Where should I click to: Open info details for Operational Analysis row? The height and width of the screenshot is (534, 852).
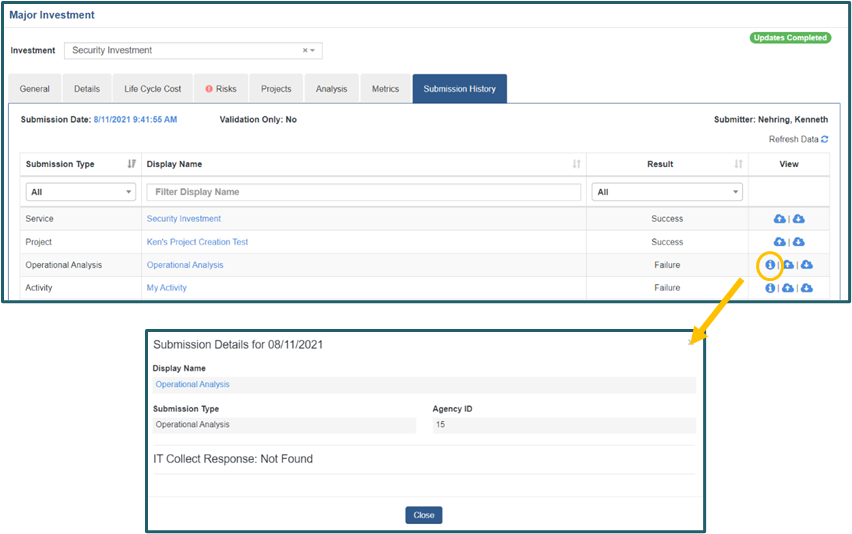(x=770, y=265)
